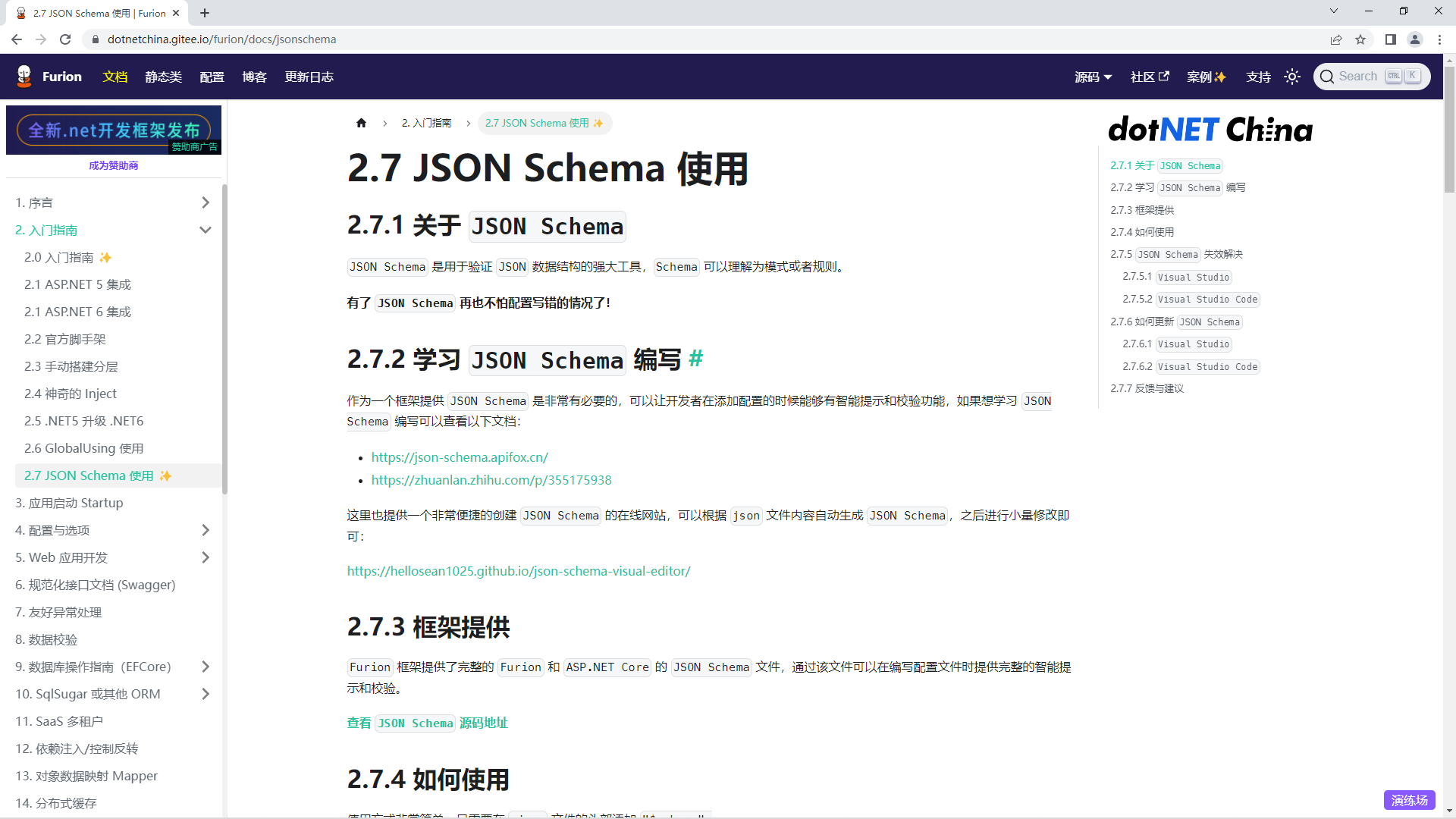Viewport: 1456px width, 819px height.
Task: Open browser profile avatar icon
Action: (x=1414, y=39)
